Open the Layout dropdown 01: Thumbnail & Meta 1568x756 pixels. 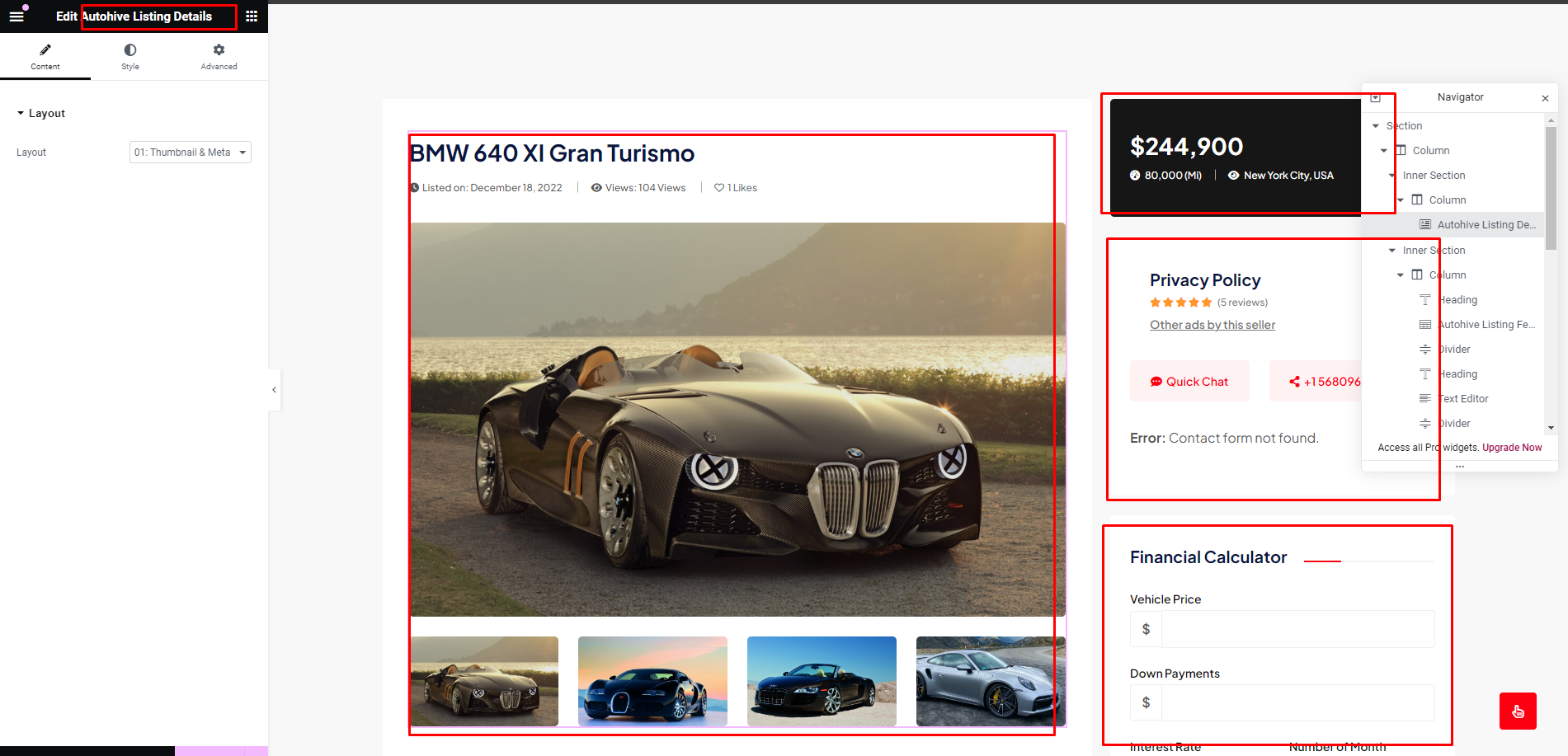coord(191,153)
